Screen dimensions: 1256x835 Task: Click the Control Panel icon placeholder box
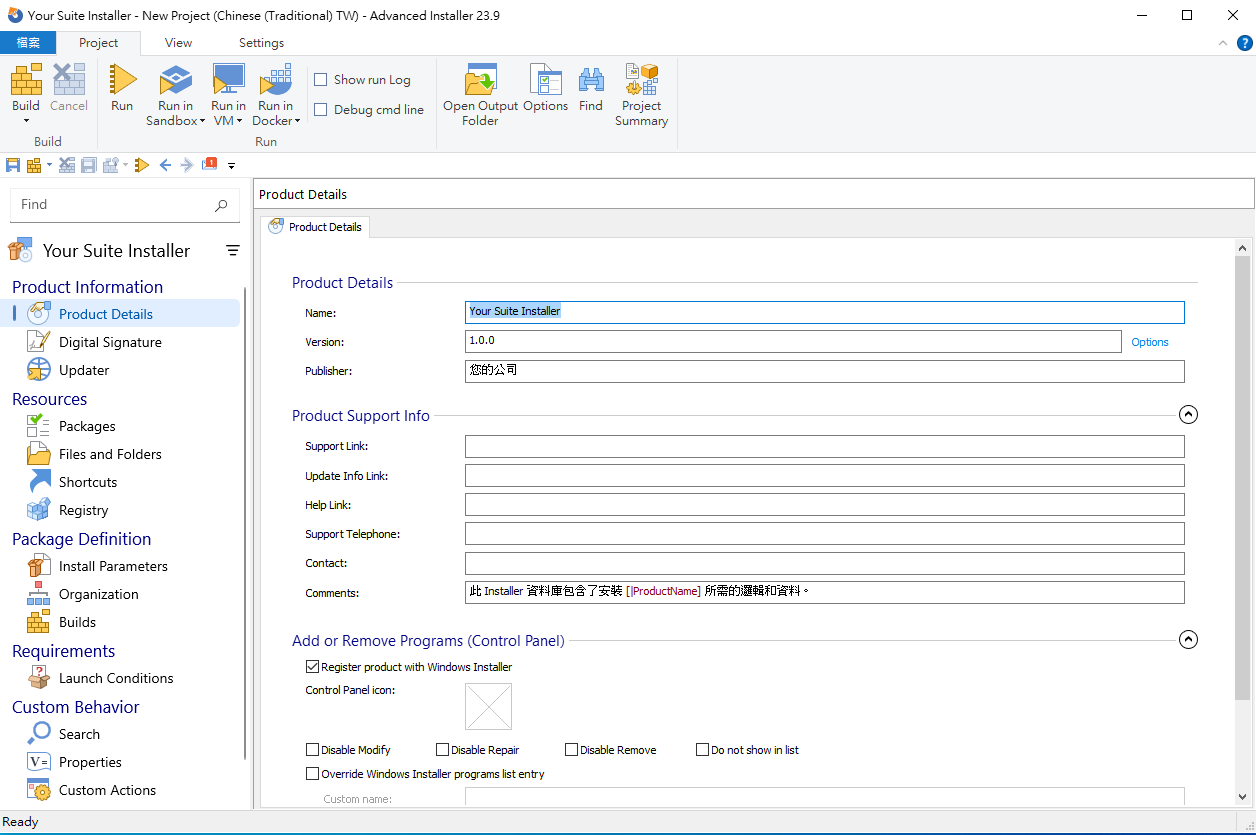coord(488,707)
